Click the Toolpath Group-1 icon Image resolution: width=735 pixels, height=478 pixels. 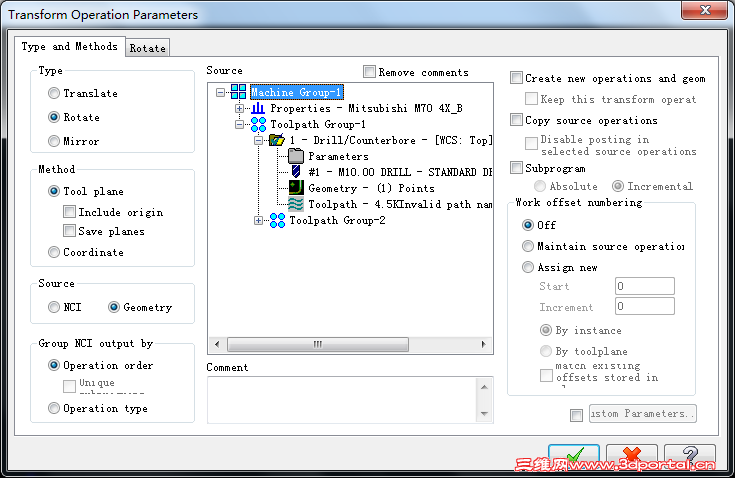point(258,124)
